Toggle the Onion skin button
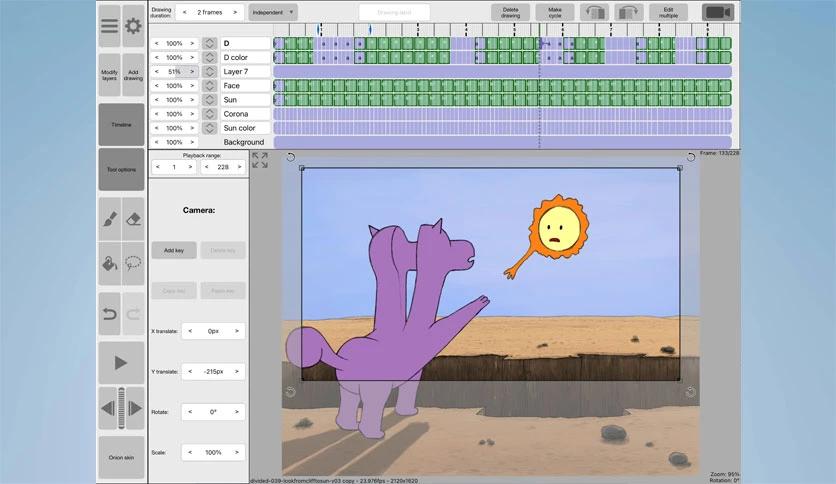 point(121,456)
